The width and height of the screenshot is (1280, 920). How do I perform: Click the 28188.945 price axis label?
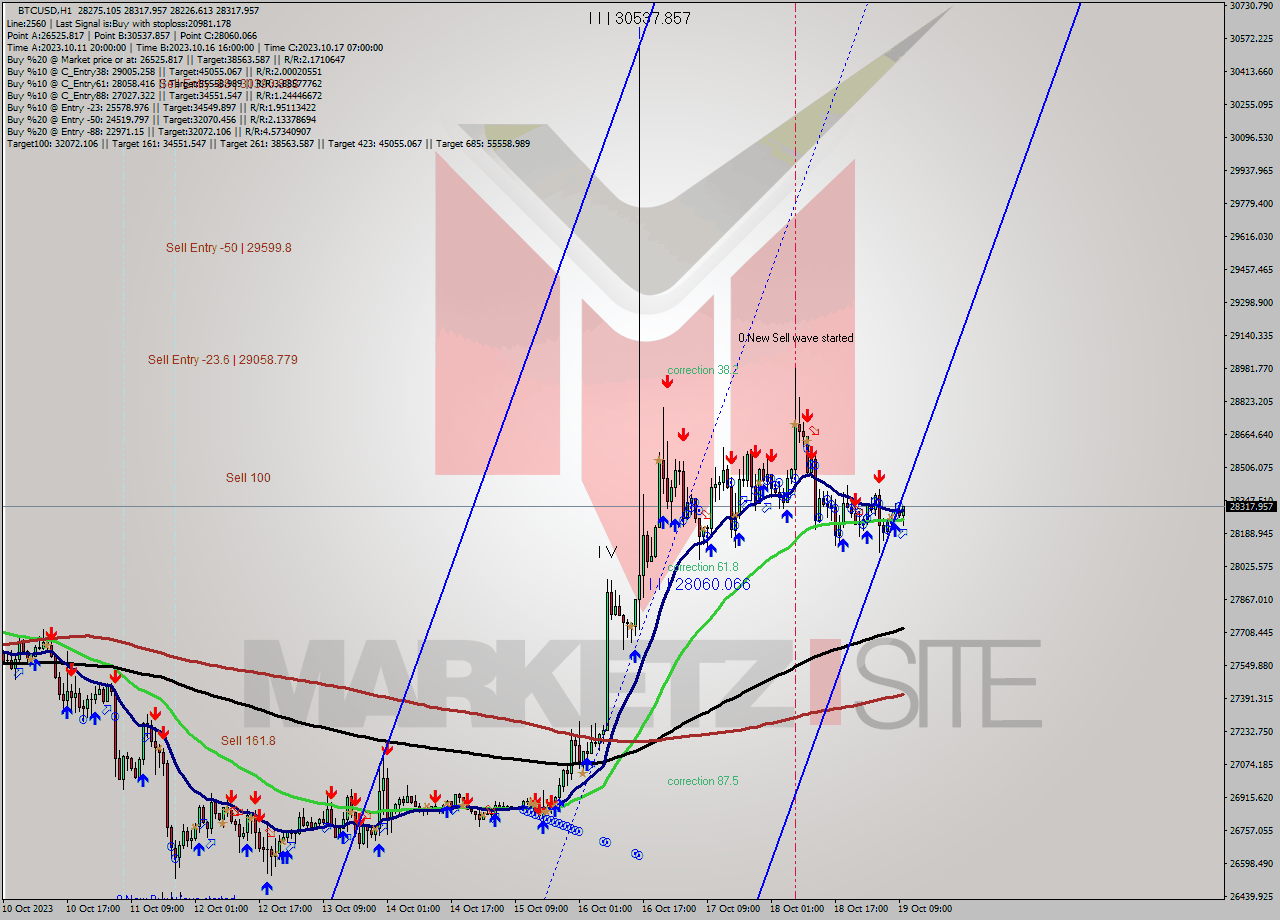[x=1251, y=533]
